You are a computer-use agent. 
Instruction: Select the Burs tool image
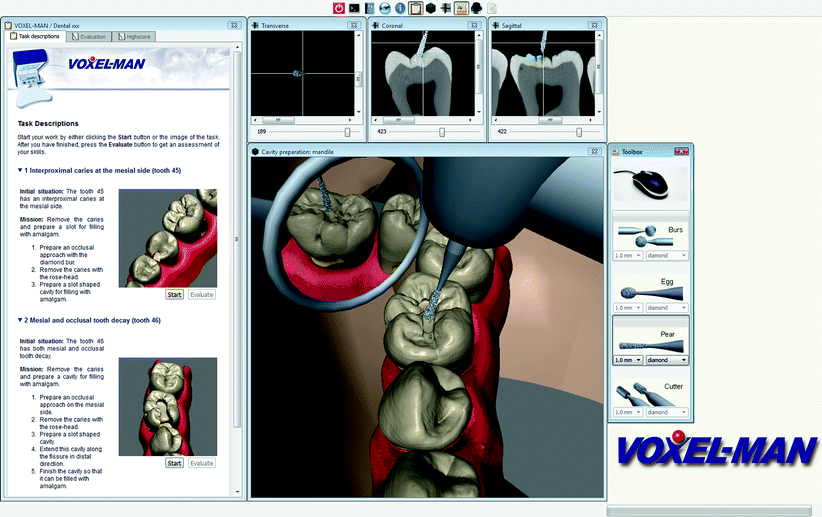640,236
